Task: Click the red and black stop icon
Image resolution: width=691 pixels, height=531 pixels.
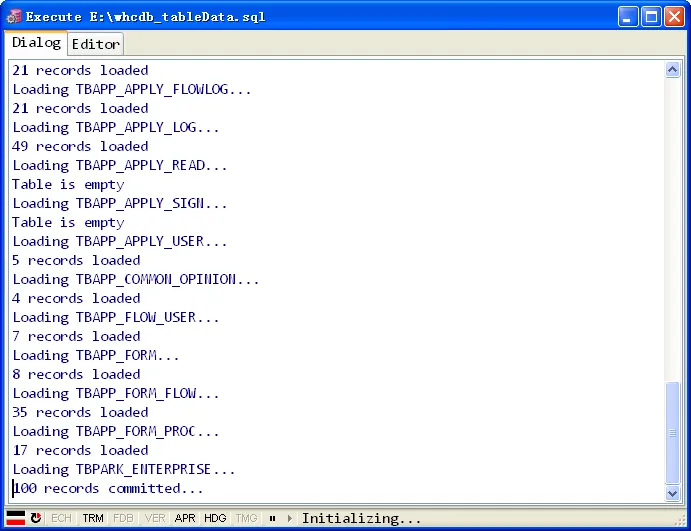Action: pyautogui.click(x=15, y=518)
